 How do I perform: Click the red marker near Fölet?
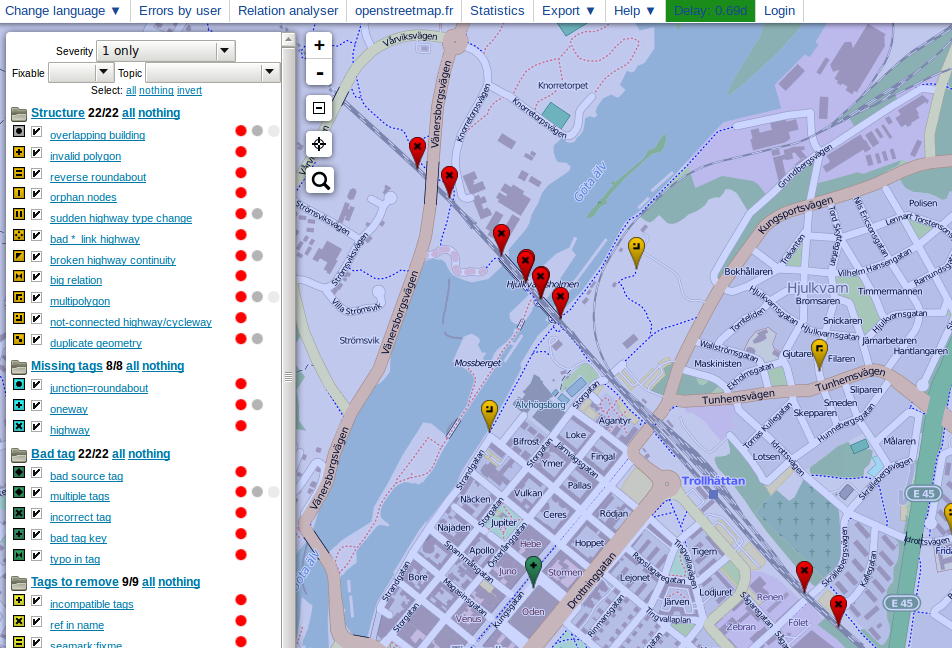(x=838, y=607)
